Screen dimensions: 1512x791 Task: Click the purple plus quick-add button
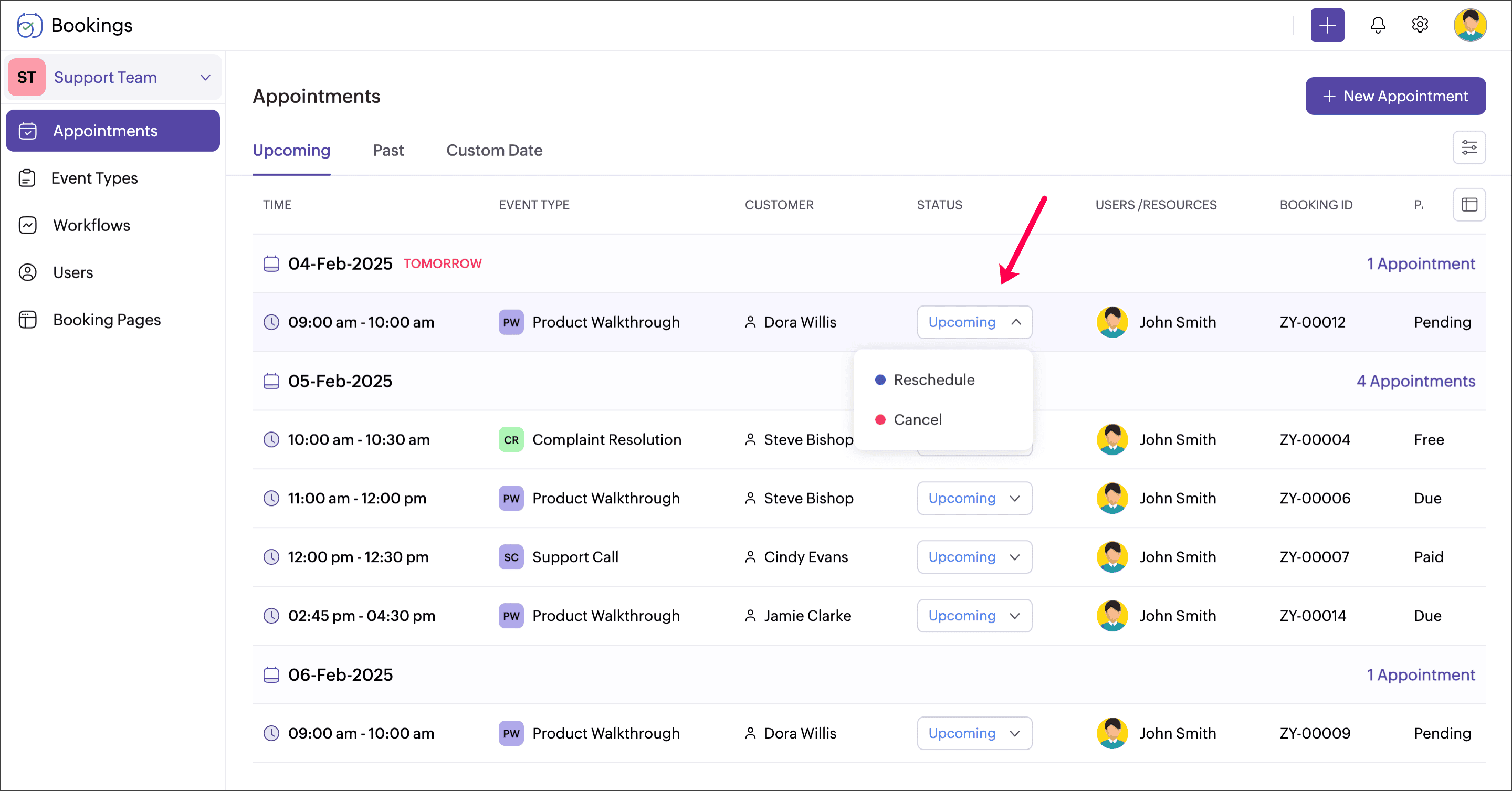[1327, 25]
